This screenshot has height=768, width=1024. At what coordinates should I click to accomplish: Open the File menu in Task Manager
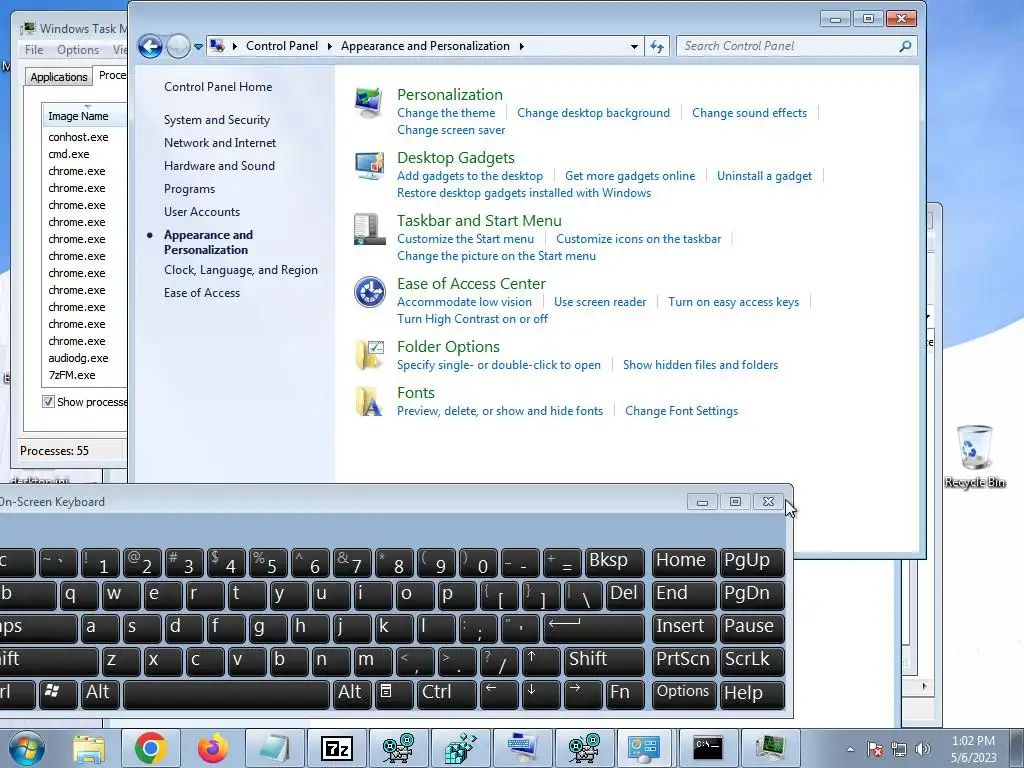[x=34, y=50]
